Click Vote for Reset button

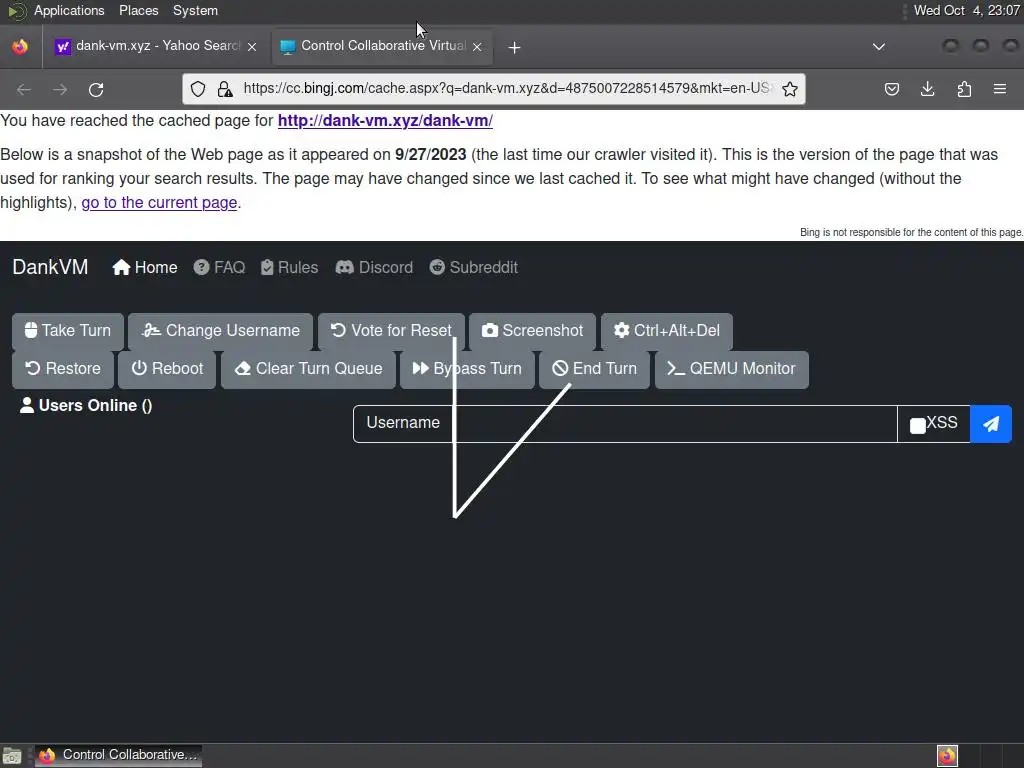[x=391, y=330]
